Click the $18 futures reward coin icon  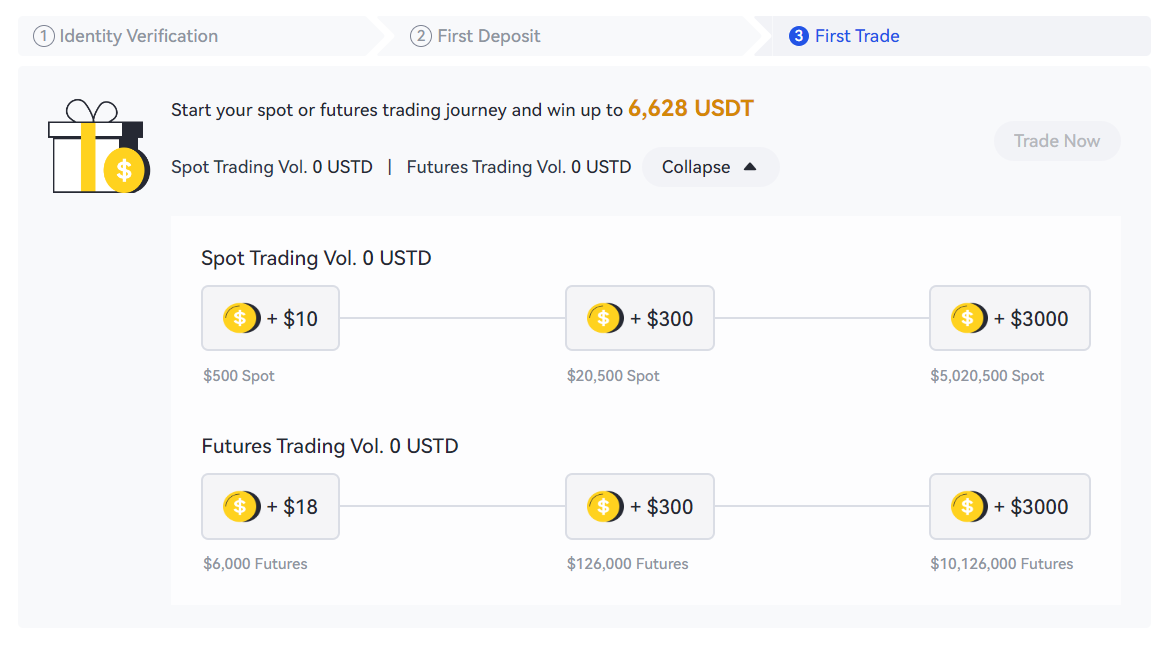(x=241, y=506)
